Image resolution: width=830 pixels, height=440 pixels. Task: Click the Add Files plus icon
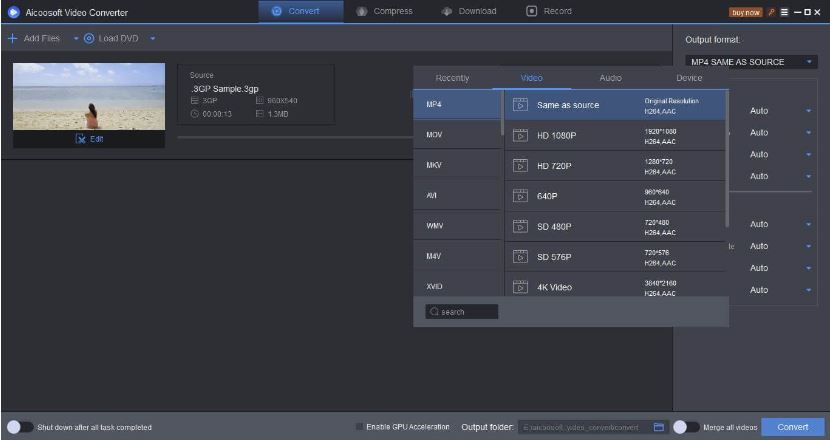click(13, 38)
